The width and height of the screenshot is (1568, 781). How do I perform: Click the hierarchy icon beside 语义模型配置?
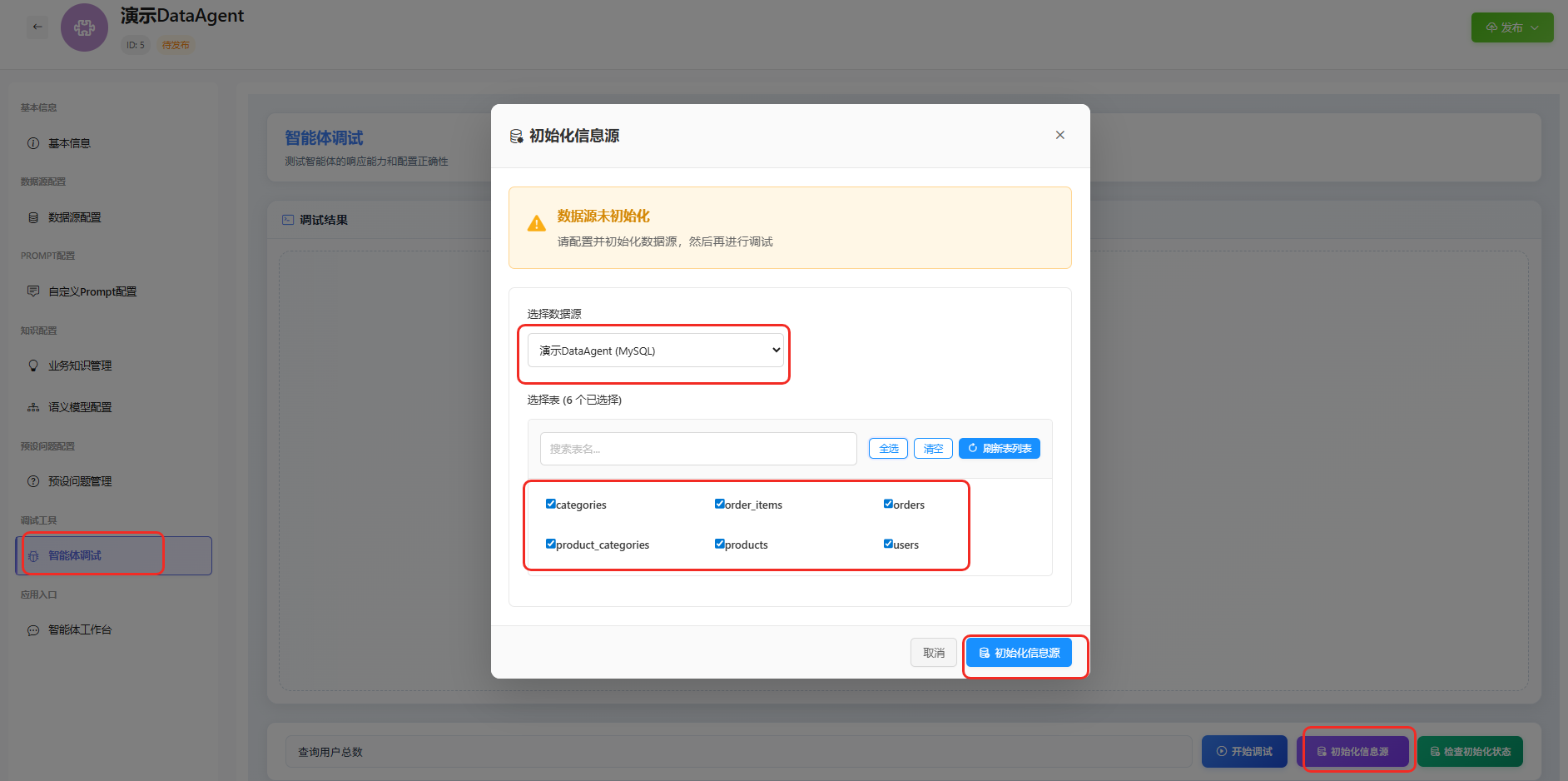[33, 407]
